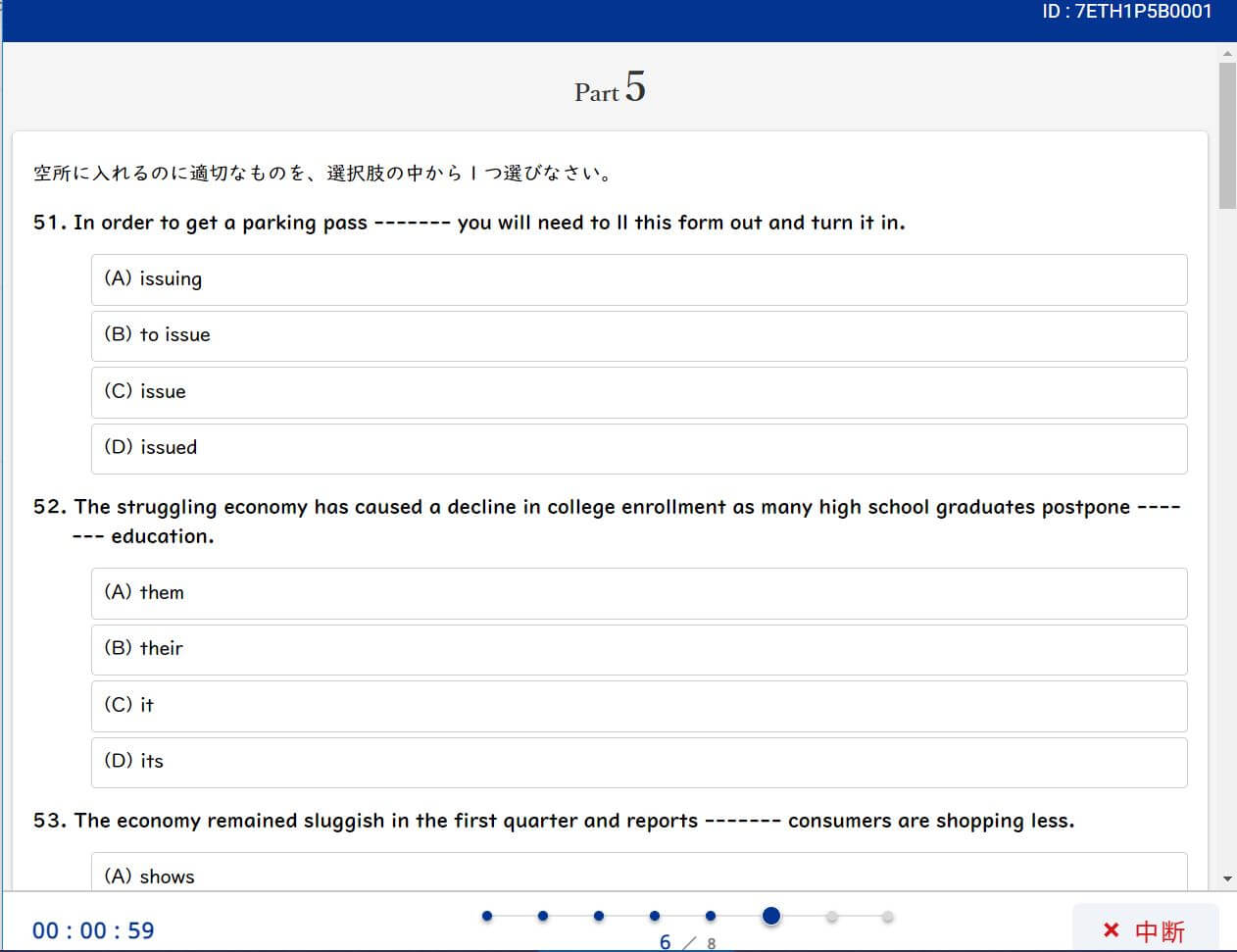Jump to last page 8 progress dot

click(x=888, y=917)
